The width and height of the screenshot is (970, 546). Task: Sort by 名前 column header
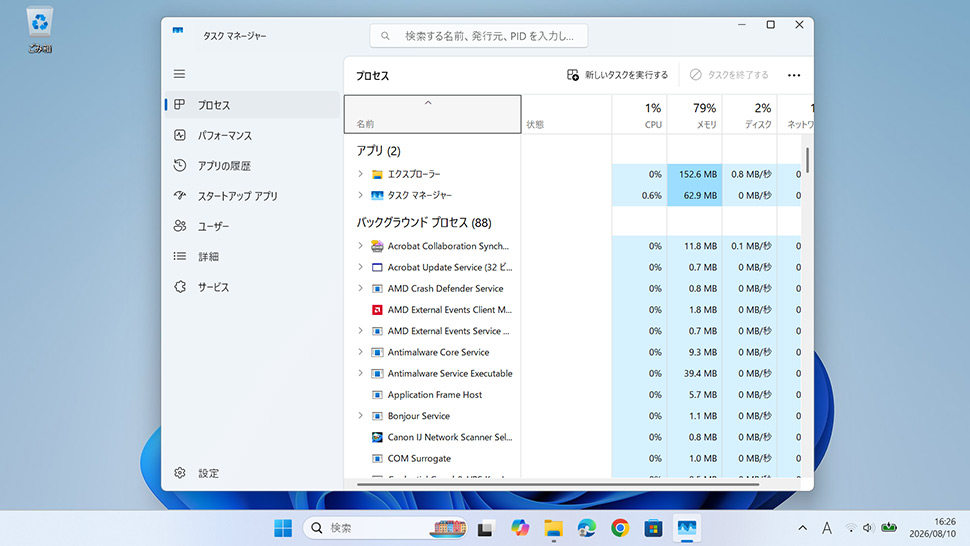tap(432, 114)
